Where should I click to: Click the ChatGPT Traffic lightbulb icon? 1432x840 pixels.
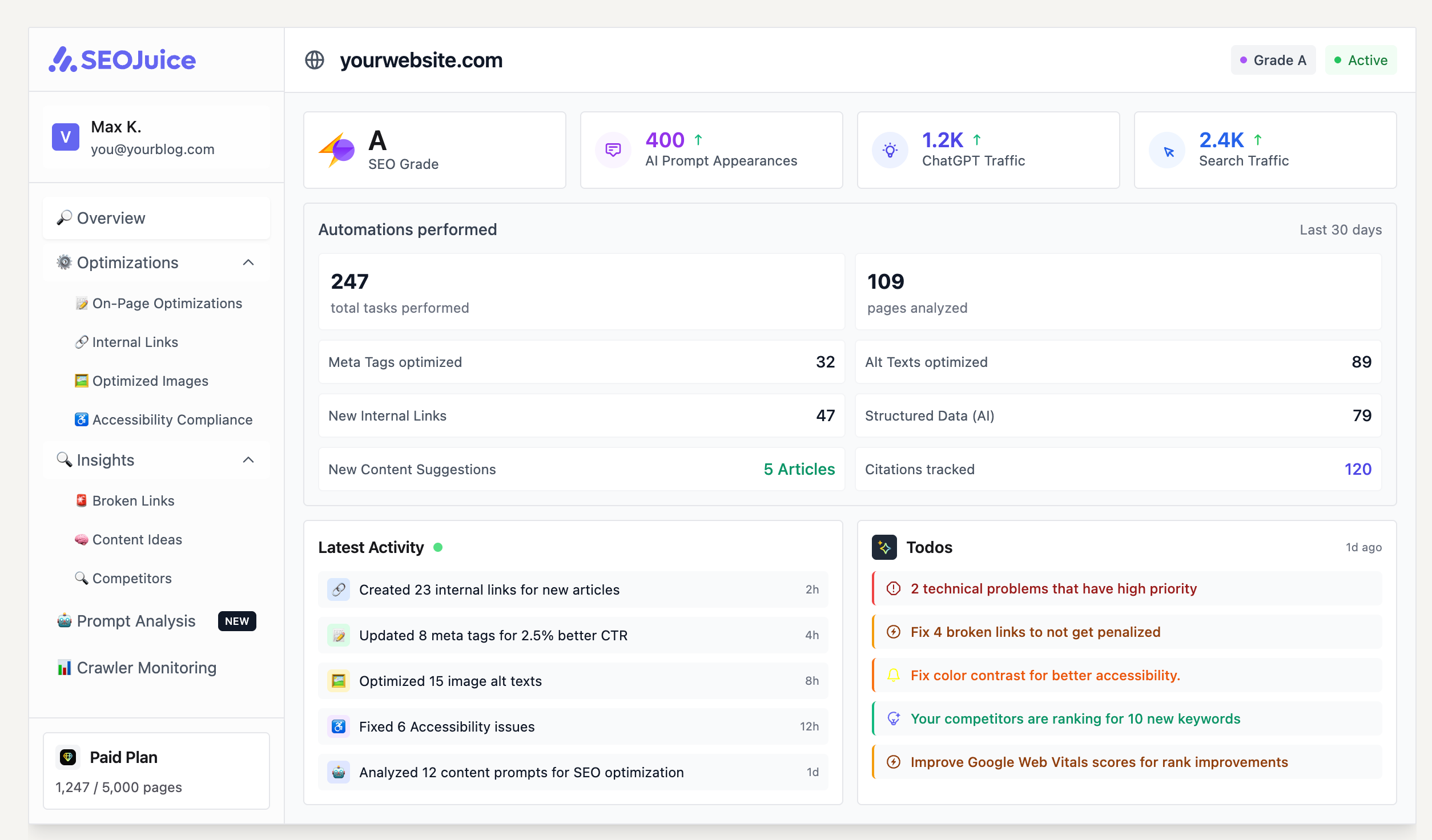pyautogui.click(x=891, y=150)
